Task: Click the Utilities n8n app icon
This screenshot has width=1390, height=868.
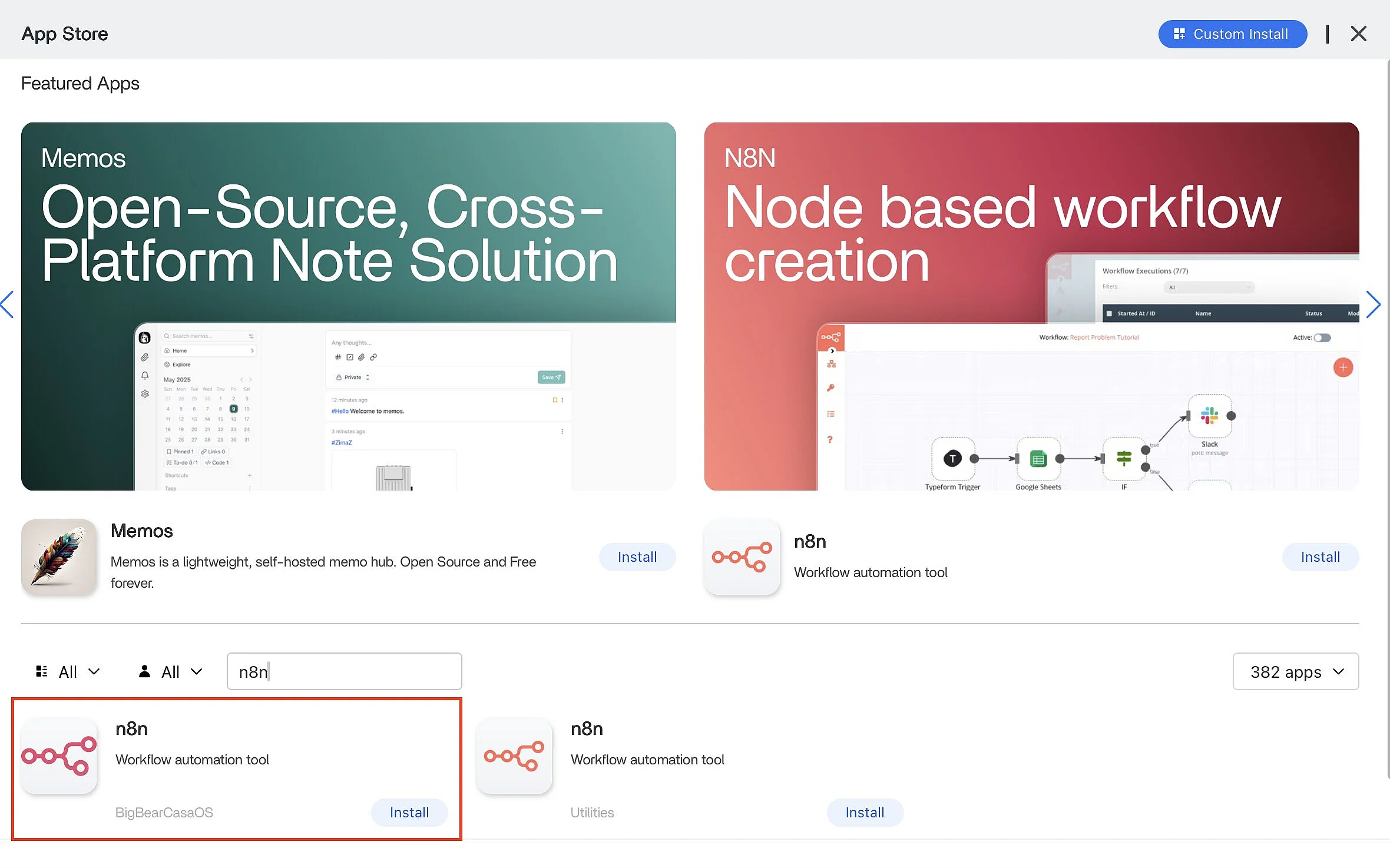Action: (514, 756)
